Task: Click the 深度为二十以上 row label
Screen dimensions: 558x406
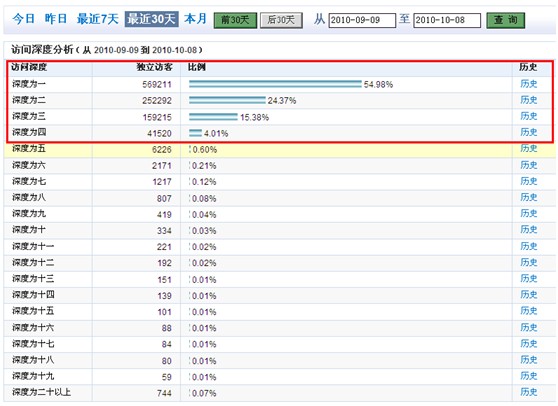Action: point(42,392)
